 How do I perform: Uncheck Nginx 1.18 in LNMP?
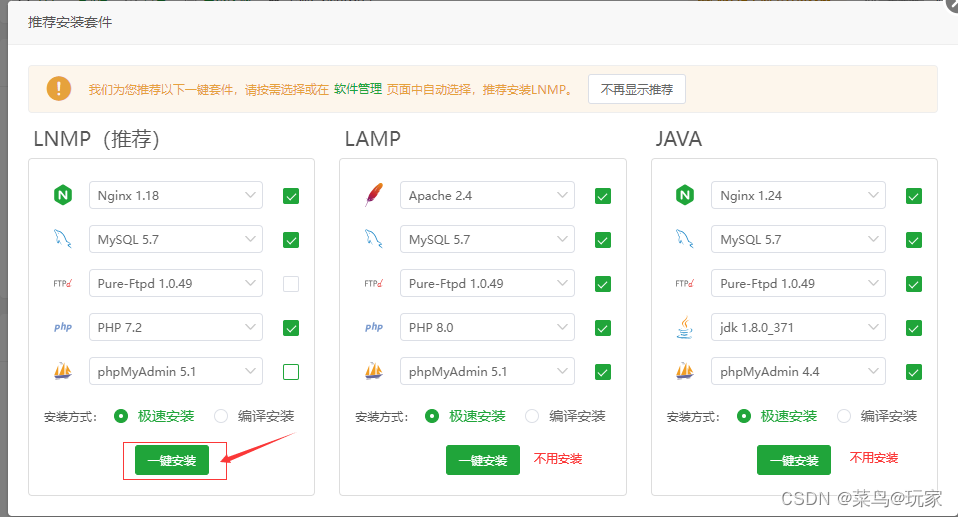pos(291,196)
